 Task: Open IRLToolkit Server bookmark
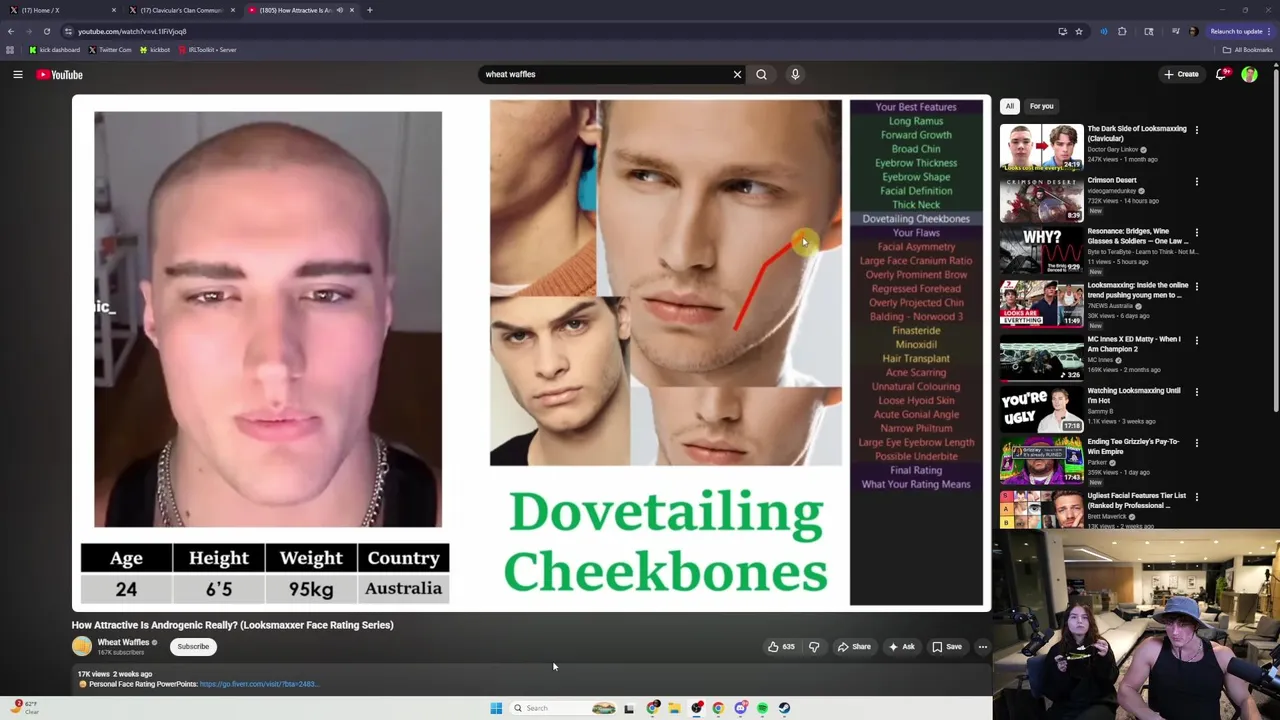pyautogui.click(x=208, y=50)
